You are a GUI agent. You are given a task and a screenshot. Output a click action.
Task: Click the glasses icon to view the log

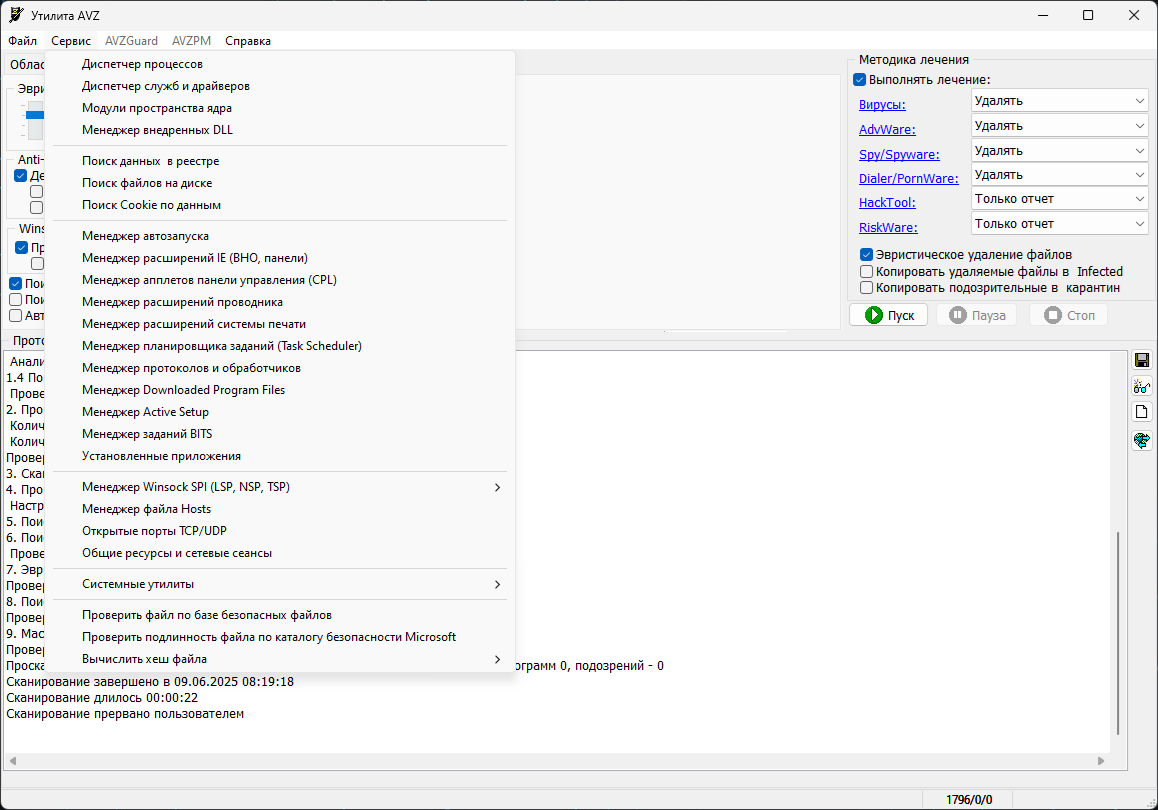[1142, 386]
